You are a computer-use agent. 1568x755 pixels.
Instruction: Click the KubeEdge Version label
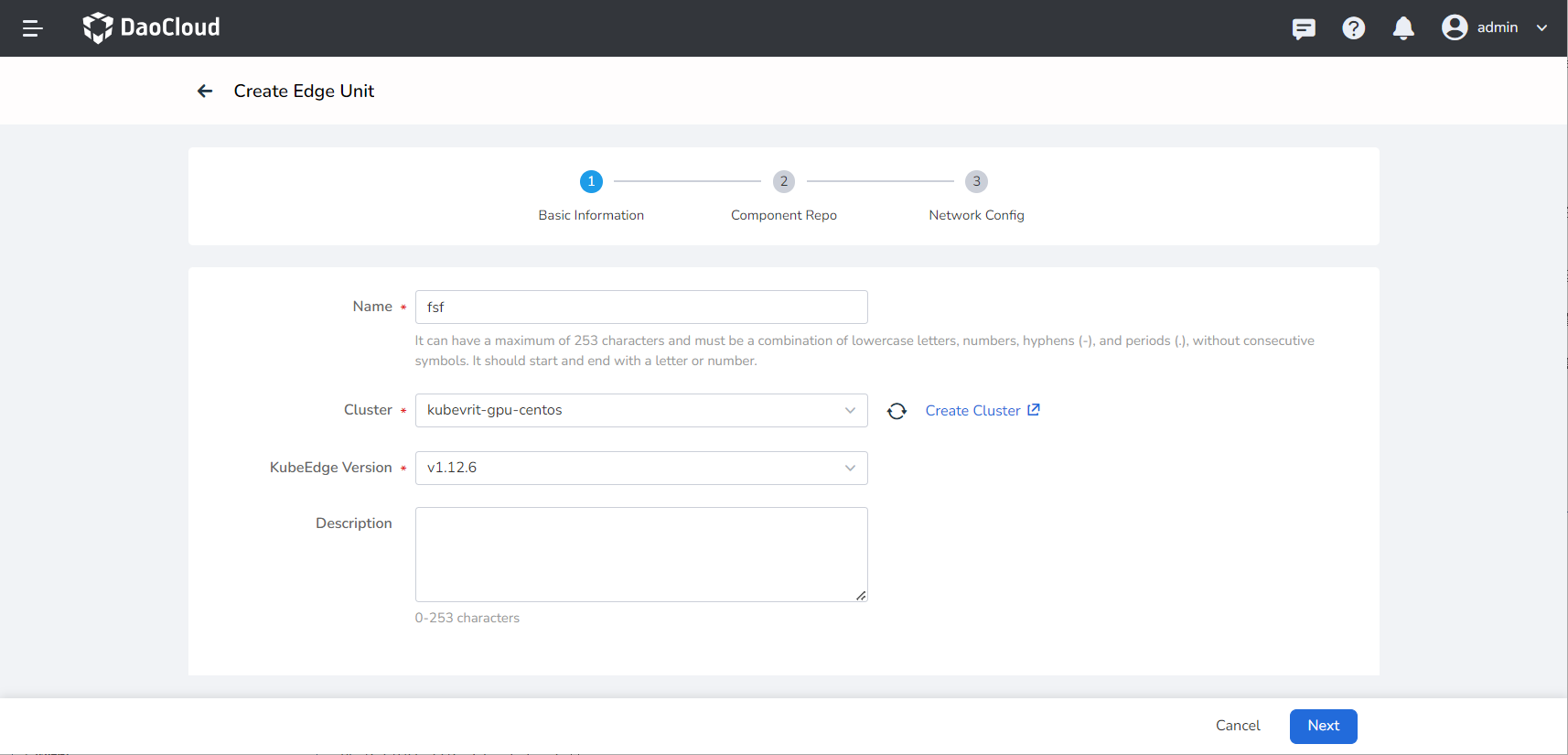[330, 468]
